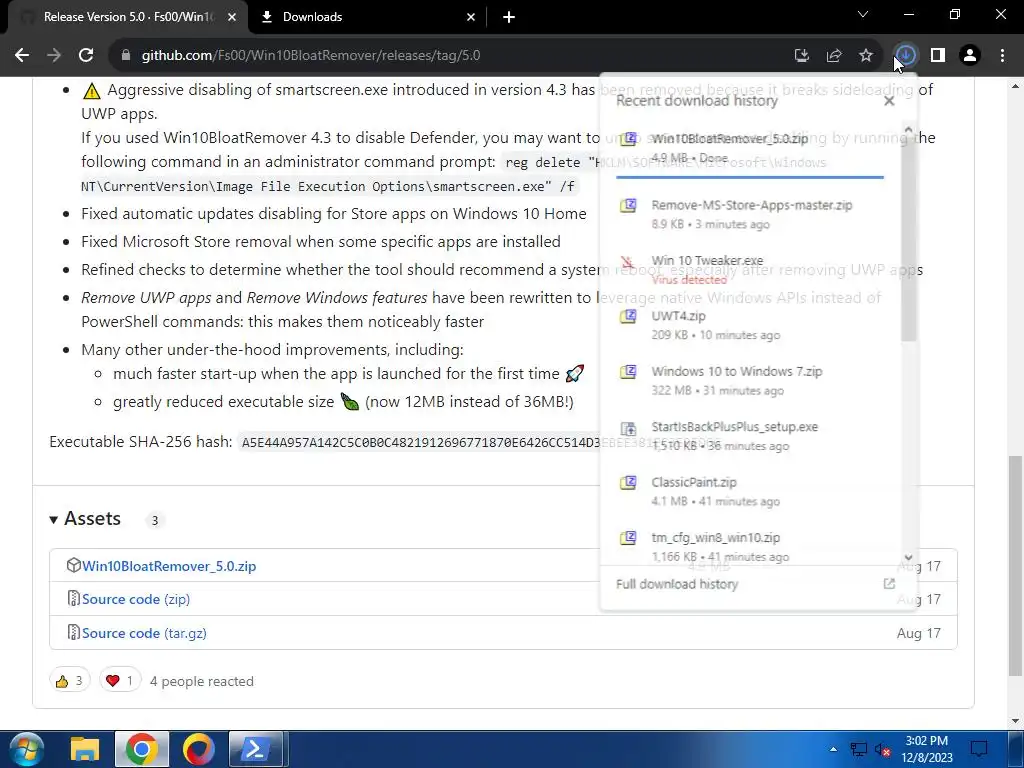Open ClassicPaint.zip download entry
The height and width of the screenshot is (768, 1024).
[x=750, y=491]
